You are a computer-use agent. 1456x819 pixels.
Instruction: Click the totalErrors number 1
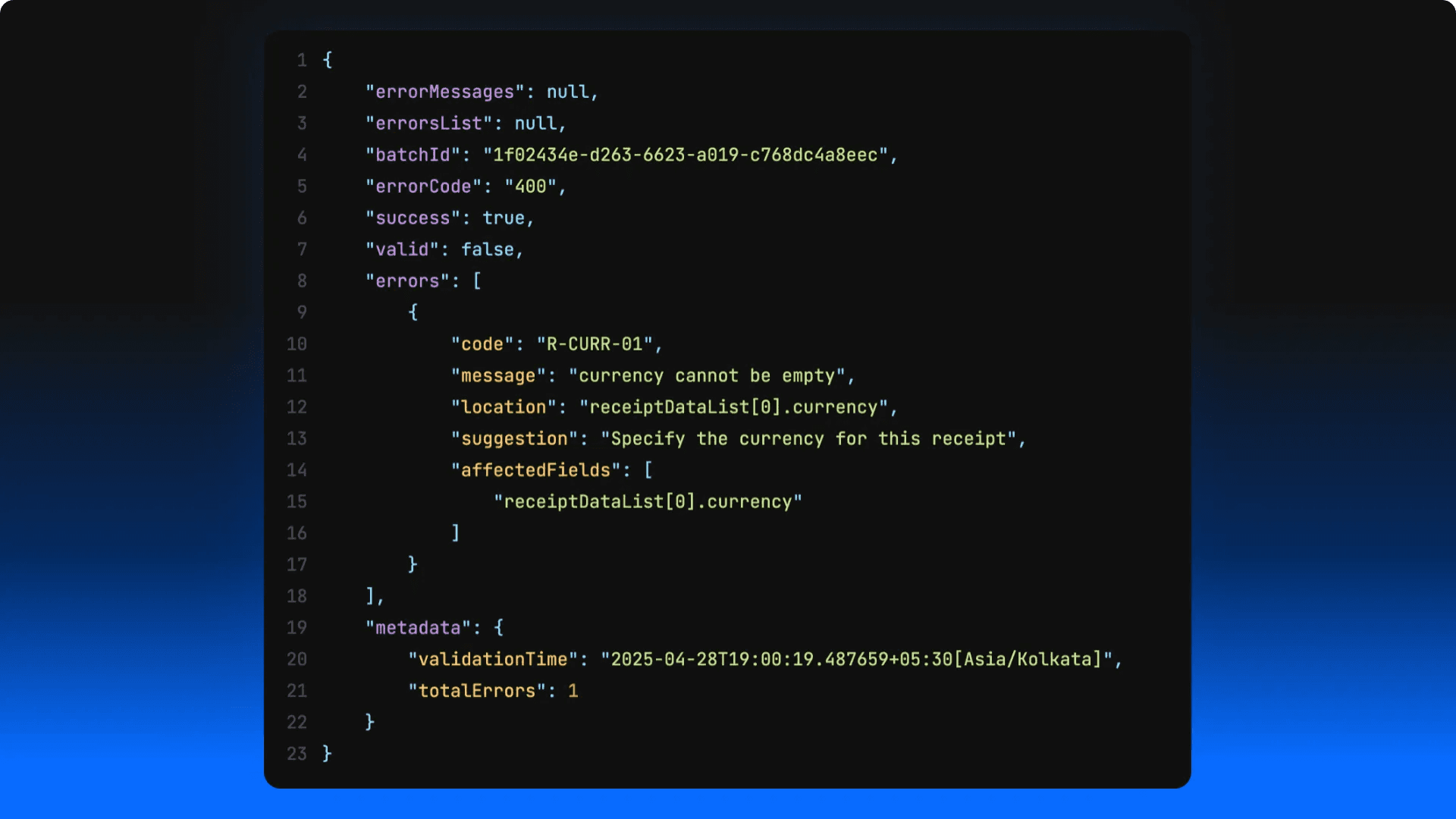point(573,691)
